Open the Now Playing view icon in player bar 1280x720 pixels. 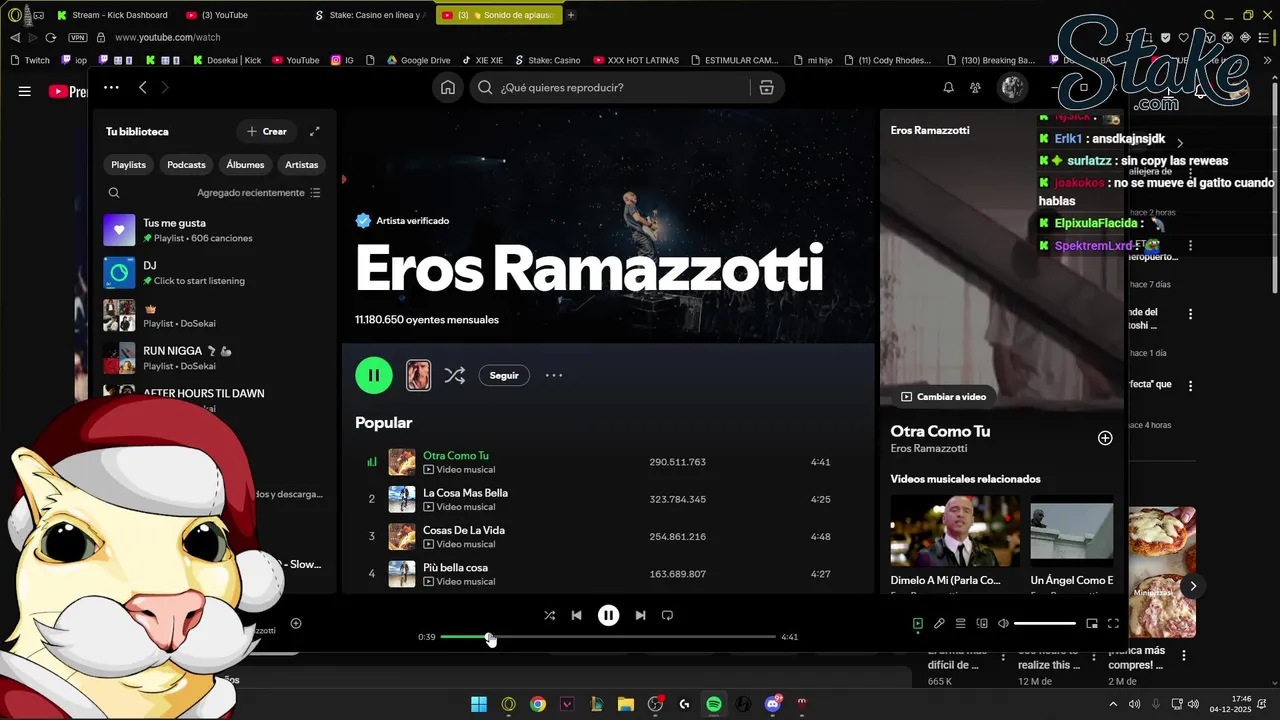click(918, 624)
